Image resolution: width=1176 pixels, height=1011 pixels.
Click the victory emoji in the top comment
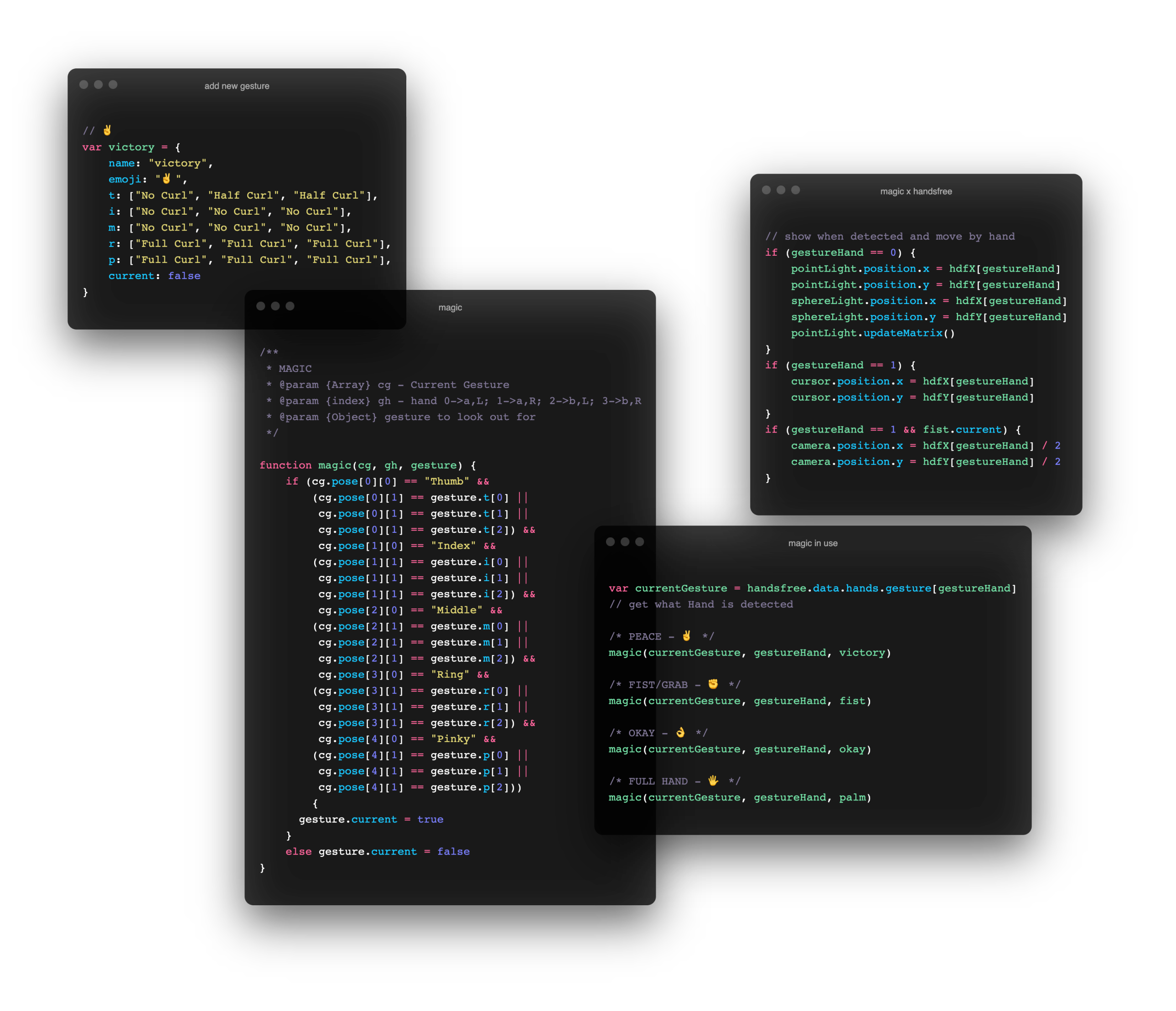point(107,130)
